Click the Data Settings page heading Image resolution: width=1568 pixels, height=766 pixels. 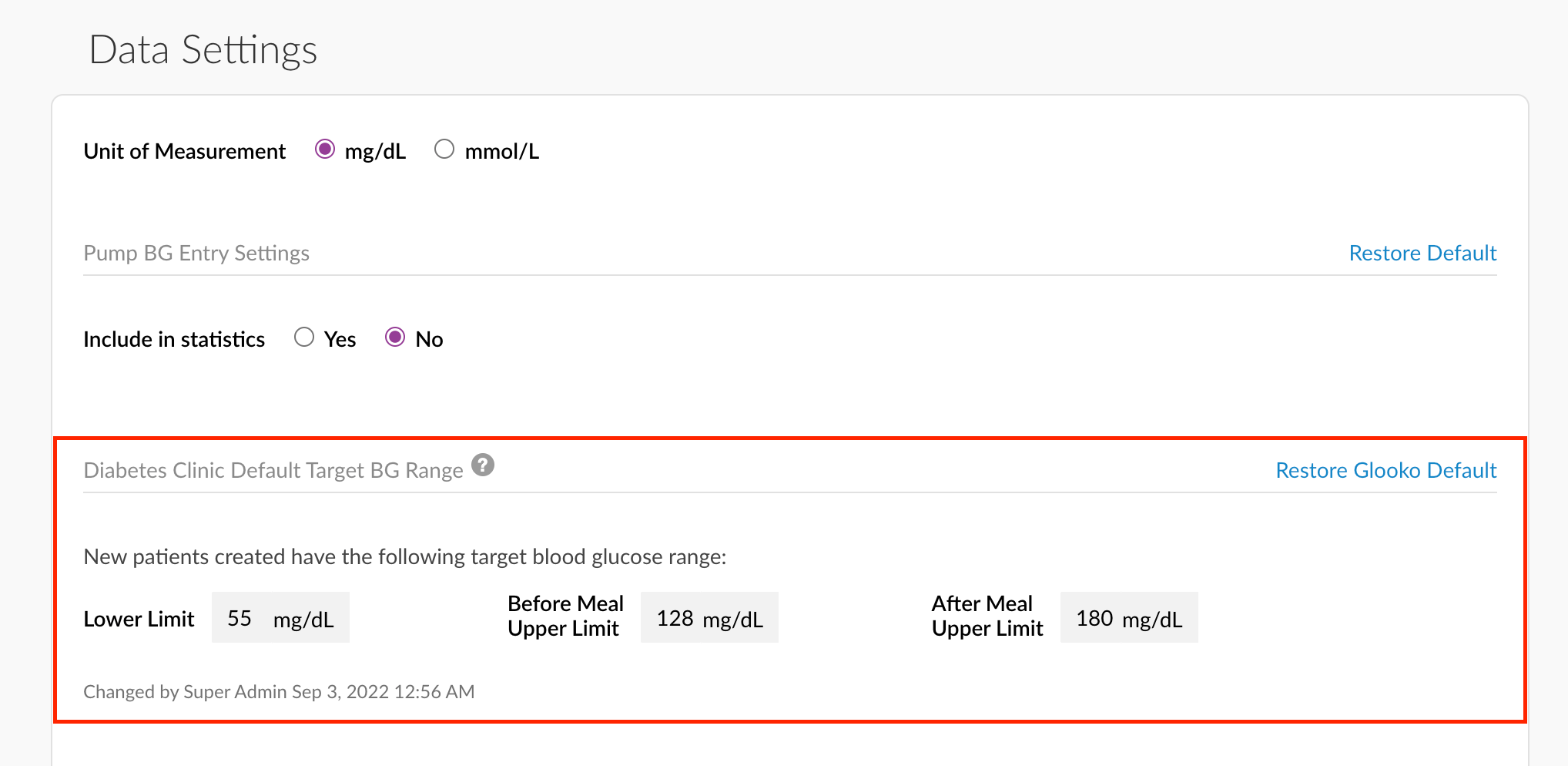(203, 49)
